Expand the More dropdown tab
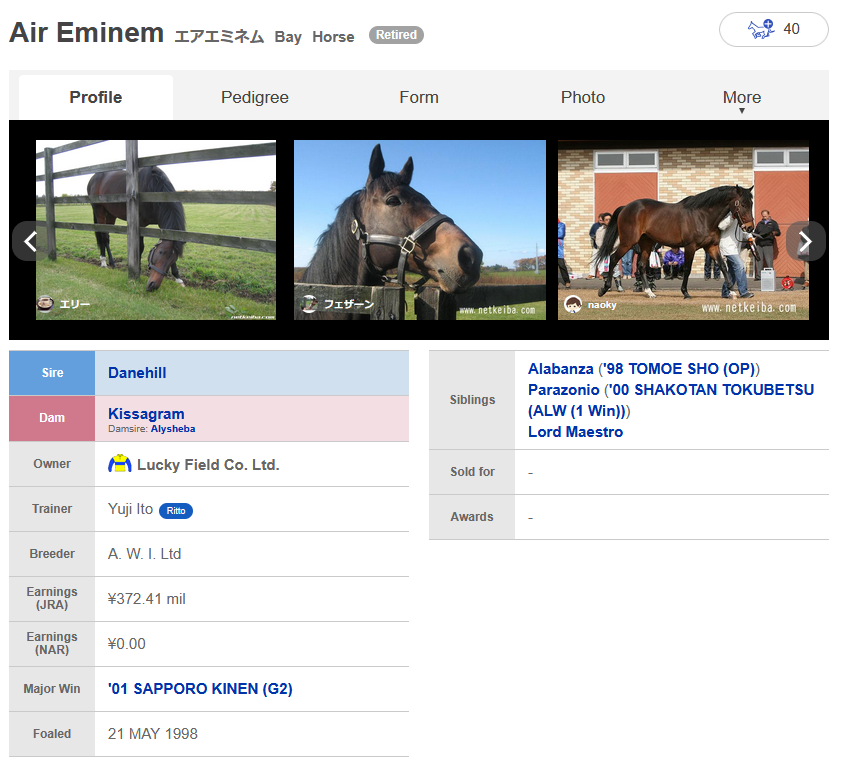This screenshot has width=853, height=761. point(741,98)
